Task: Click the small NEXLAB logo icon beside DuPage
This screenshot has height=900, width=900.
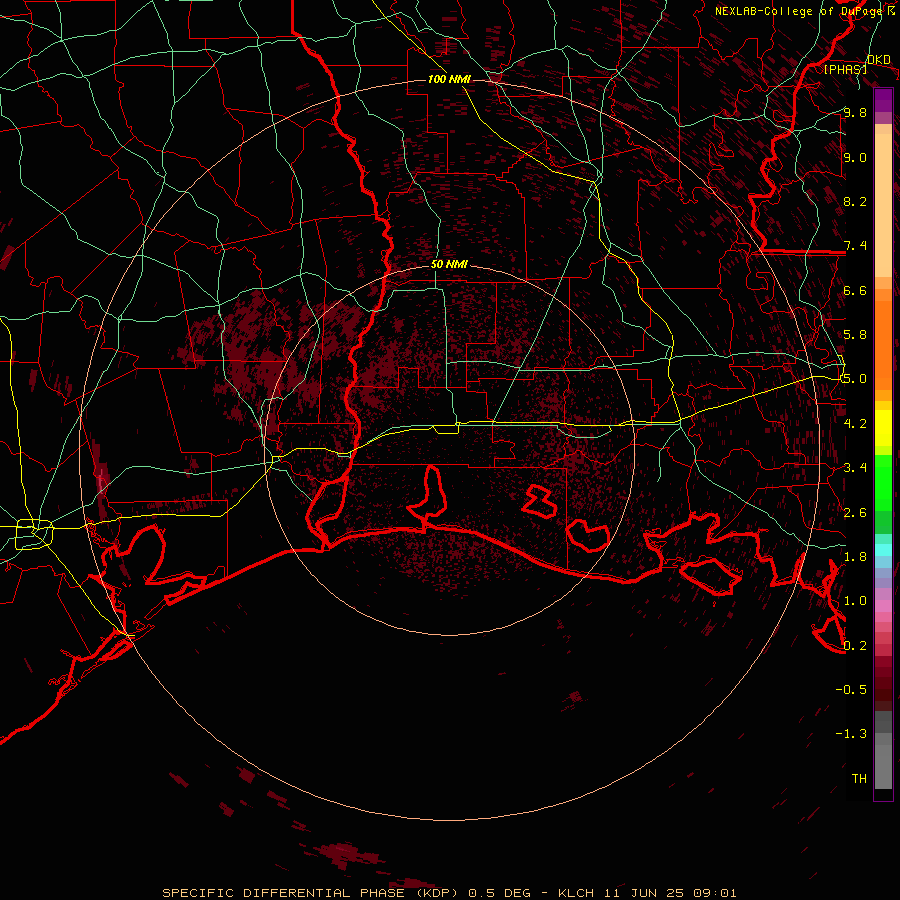Action: point(891,10)
